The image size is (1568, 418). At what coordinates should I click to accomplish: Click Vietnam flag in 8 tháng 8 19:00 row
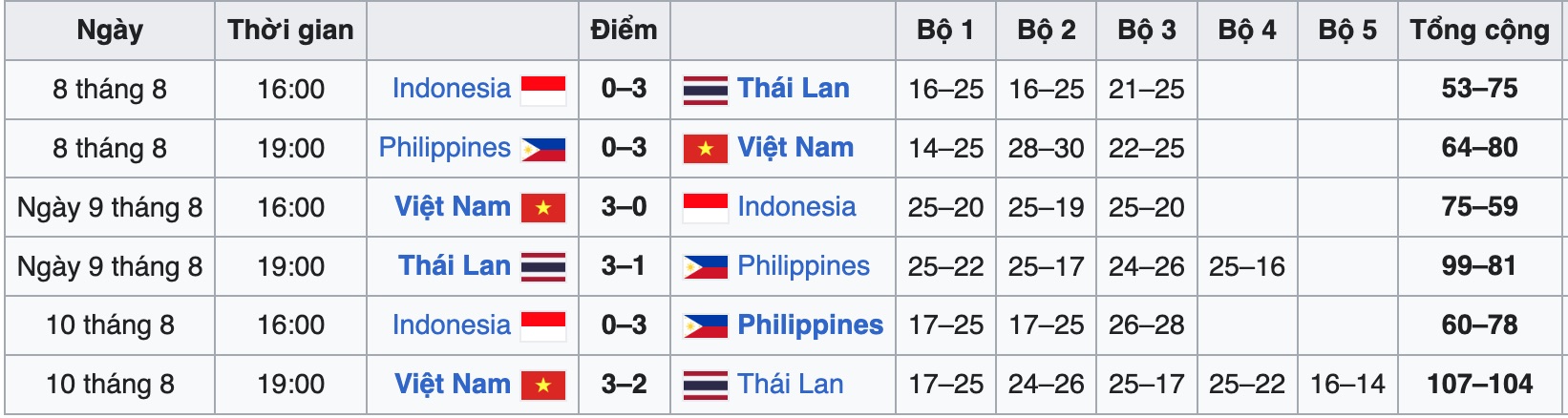[706, 149]
